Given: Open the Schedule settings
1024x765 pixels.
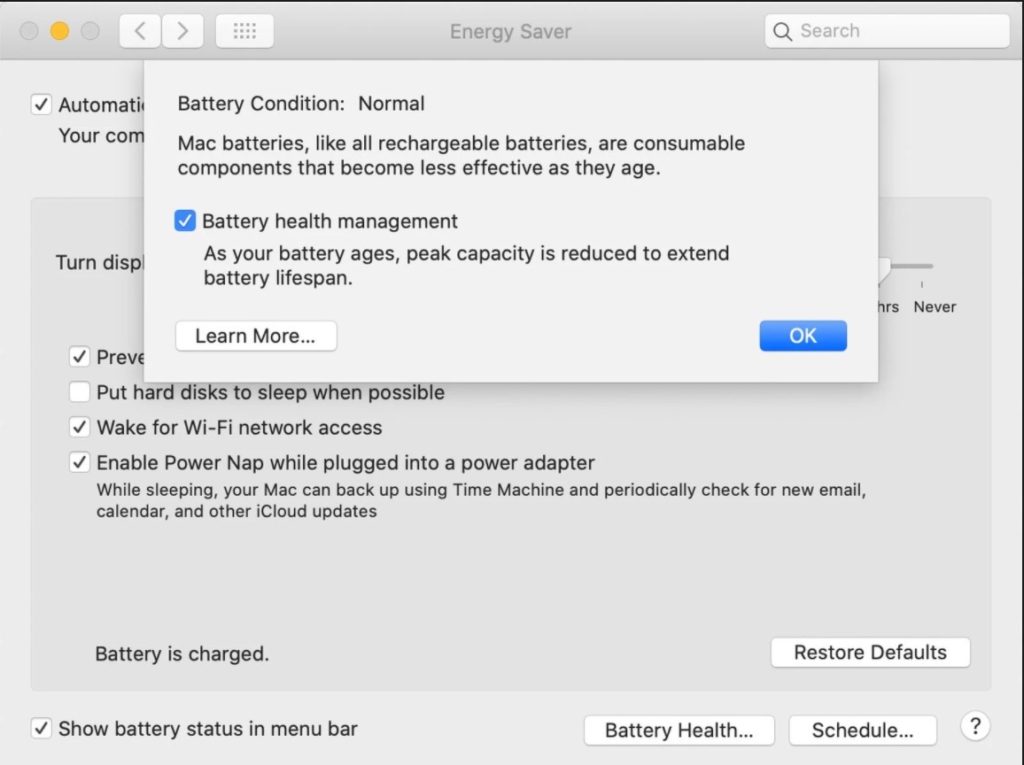Looking at the screenshot, I should click(862, 730).
